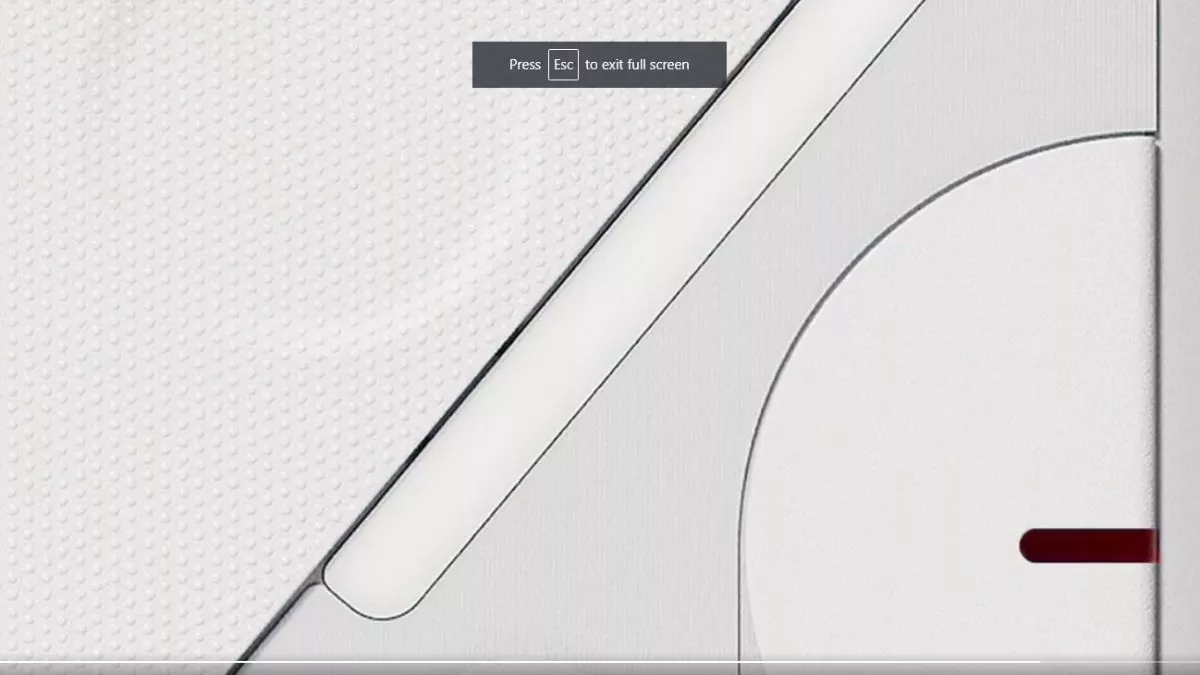Click the "to exit full screen" text
This screenshot has width=1200, height=675.
coord(637,65)
